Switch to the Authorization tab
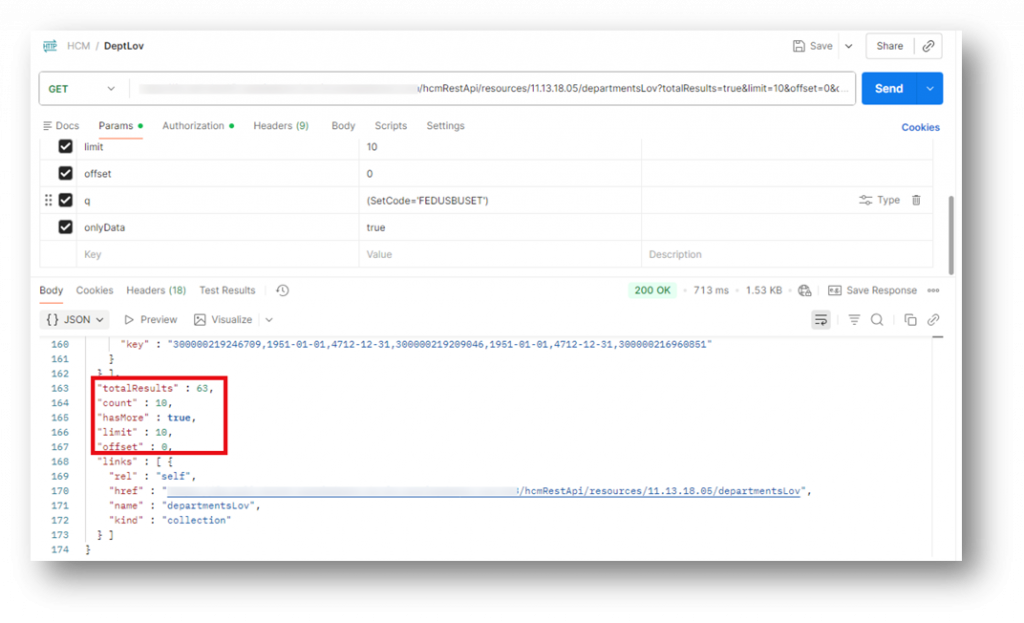1024x623 pixels. point(198,125)
